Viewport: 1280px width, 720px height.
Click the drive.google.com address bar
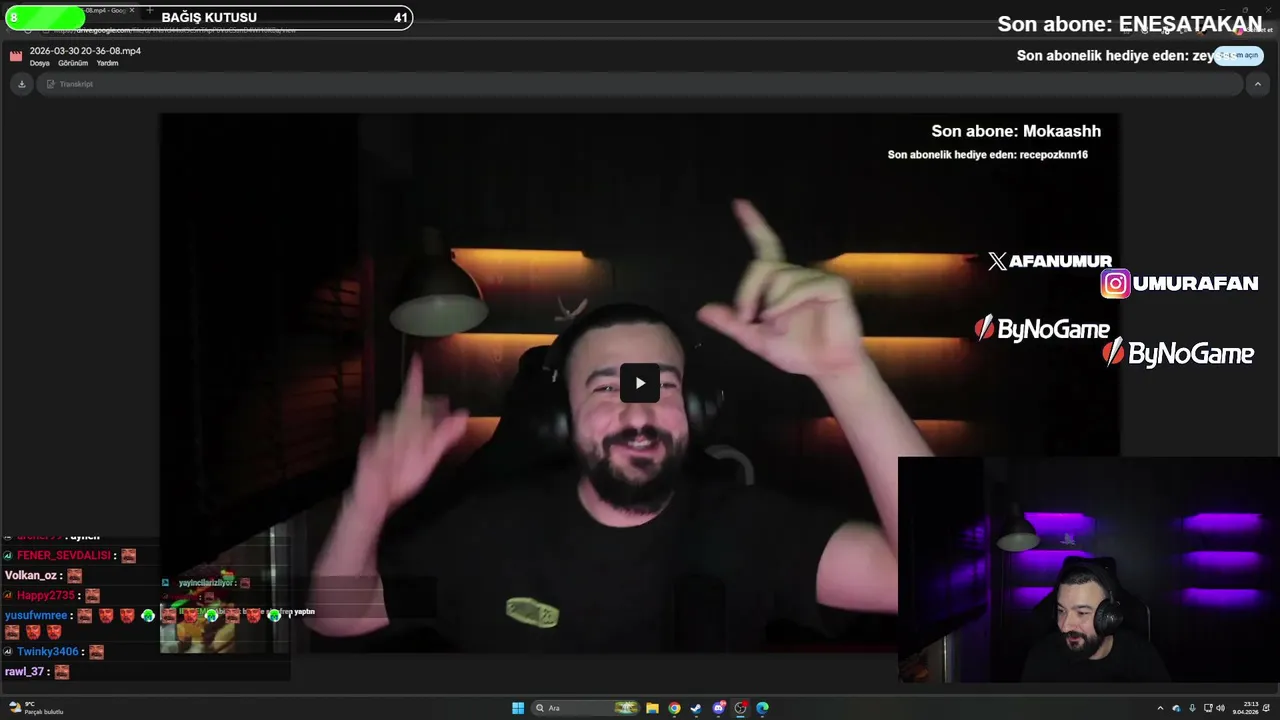175,30
